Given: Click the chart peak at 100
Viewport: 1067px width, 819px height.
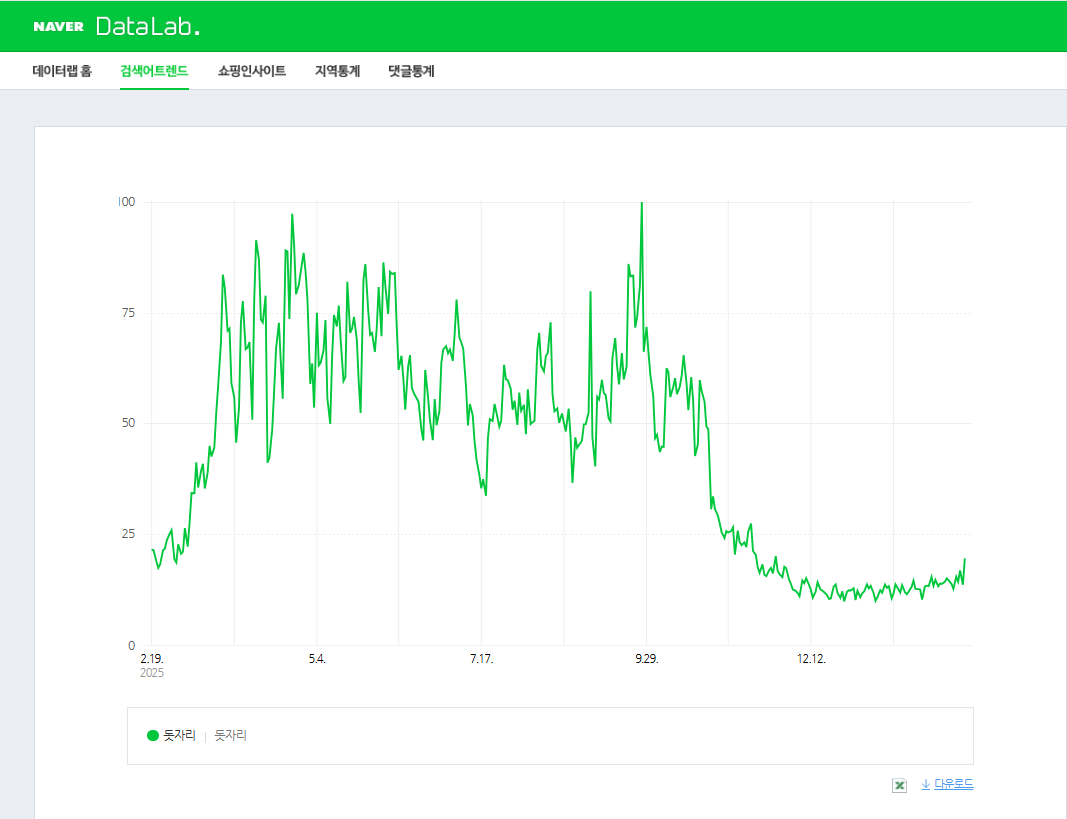Looking at the screenshot, I should click(x=642, y=203).
